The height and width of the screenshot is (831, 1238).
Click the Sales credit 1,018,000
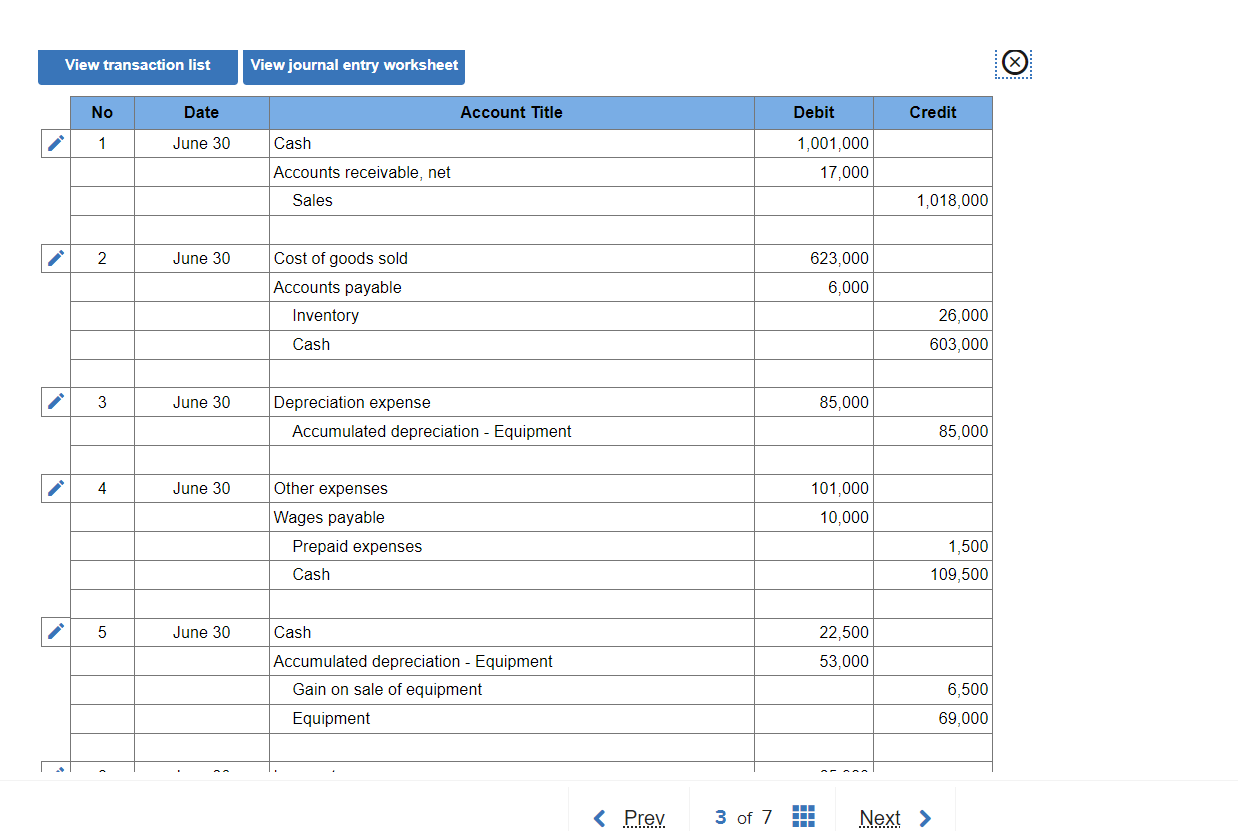[952, 201]
